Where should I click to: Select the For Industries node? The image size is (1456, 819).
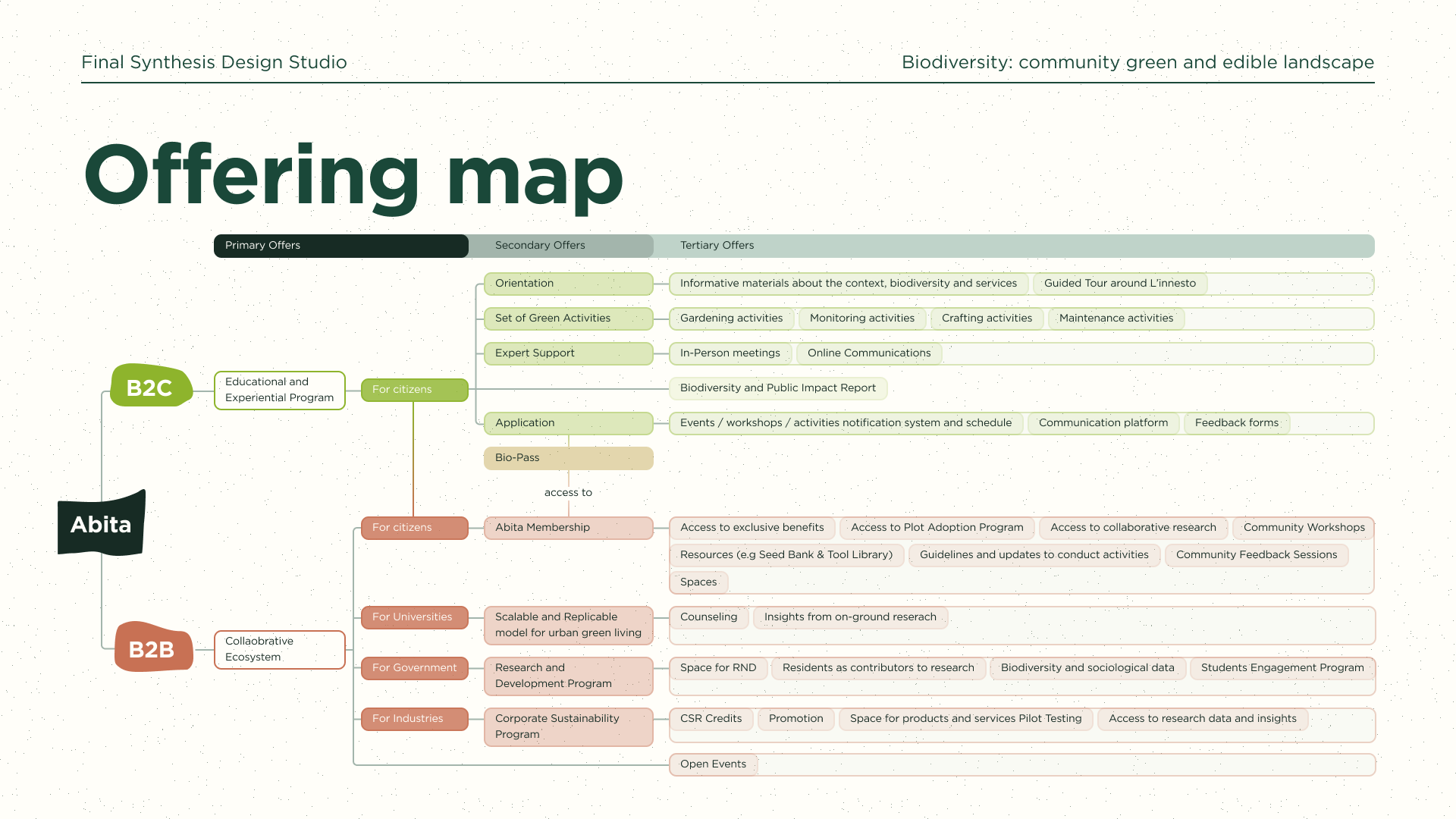(x=415, y=719)
